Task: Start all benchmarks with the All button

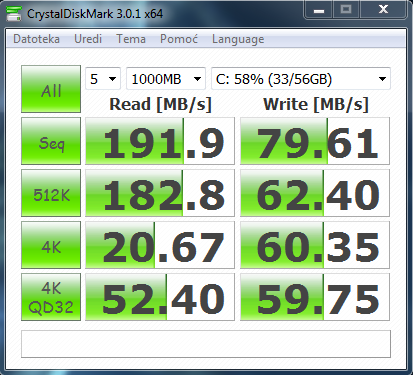Action: pyautogui.click(x=51, y=89)
